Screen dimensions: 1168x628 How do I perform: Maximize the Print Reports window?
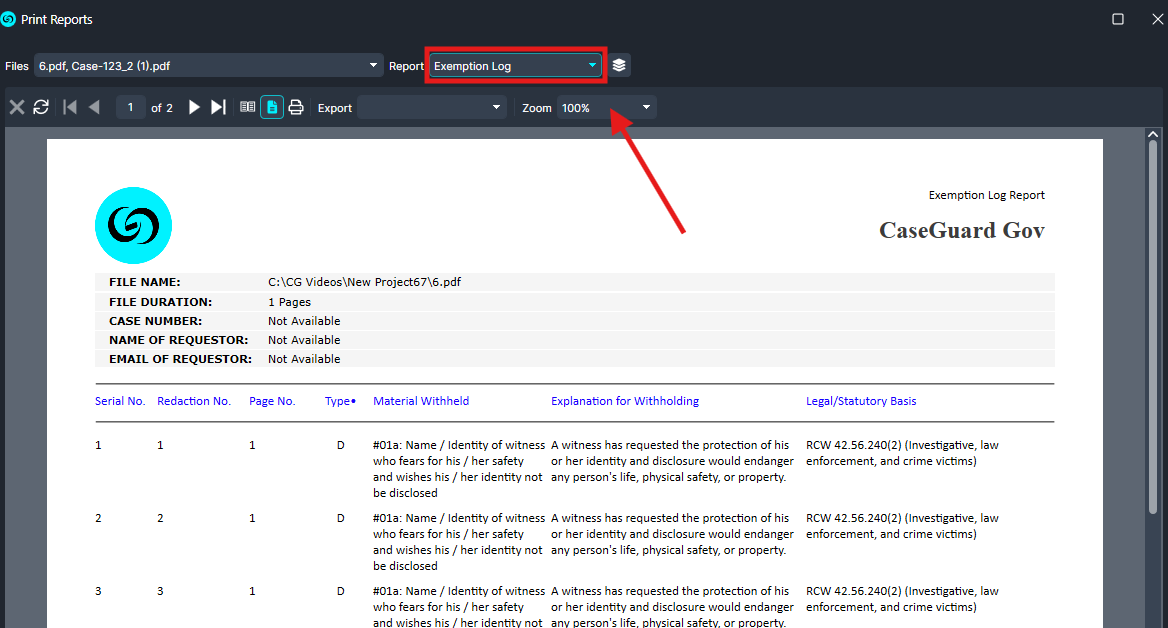[x=1118, y=19]
